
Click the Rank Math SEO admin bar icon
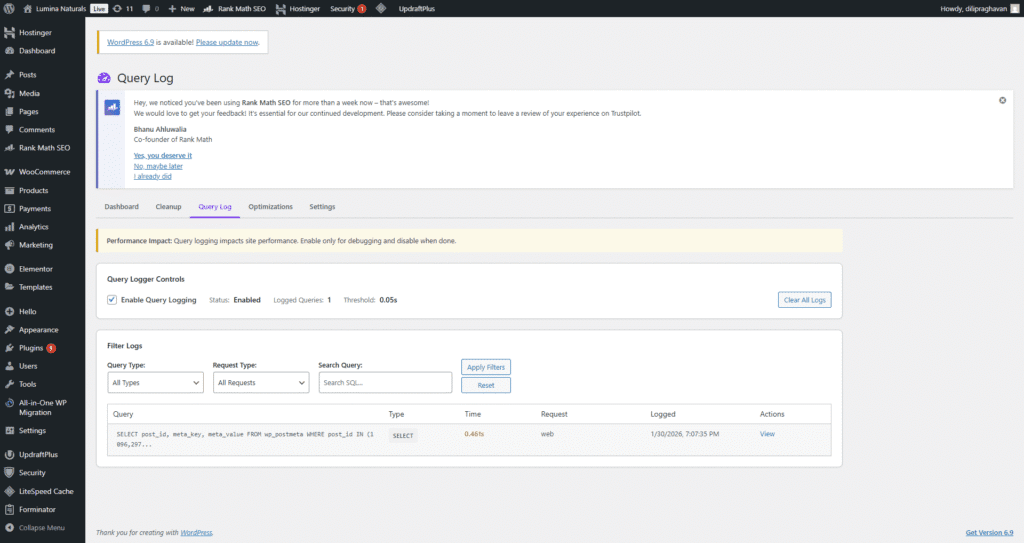point(209,8)
